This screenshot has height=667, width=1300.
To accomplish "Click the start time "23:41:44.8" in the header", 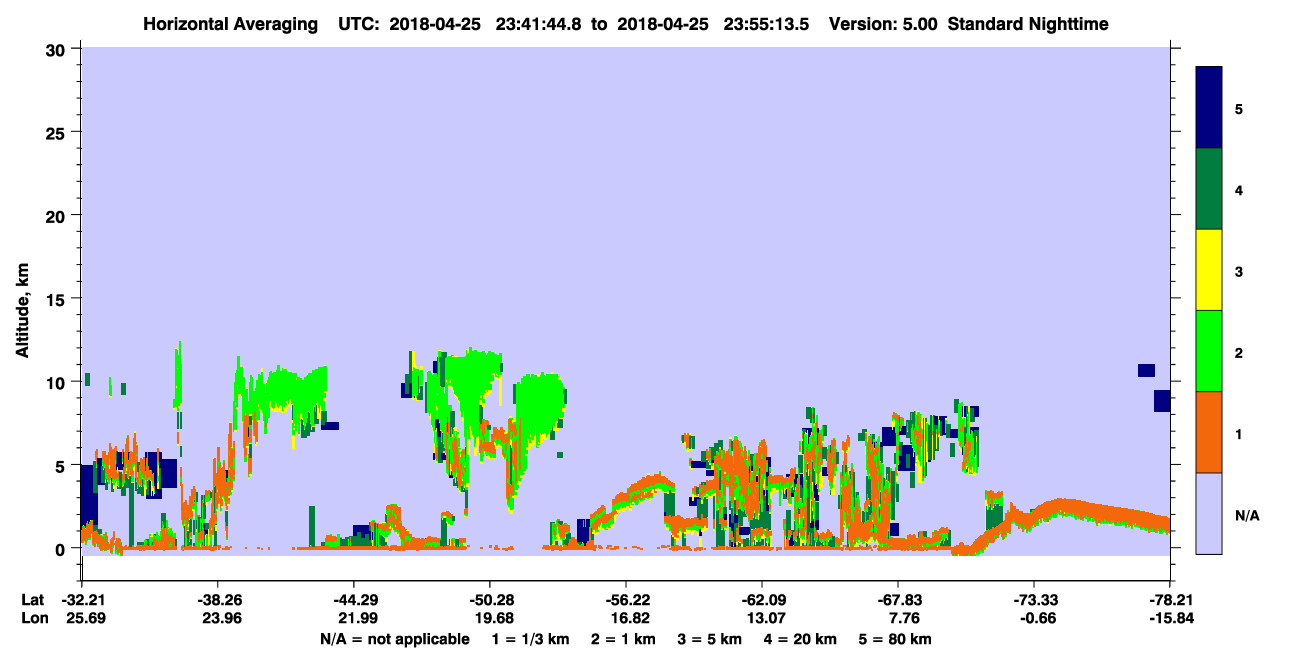I will 539,23.
